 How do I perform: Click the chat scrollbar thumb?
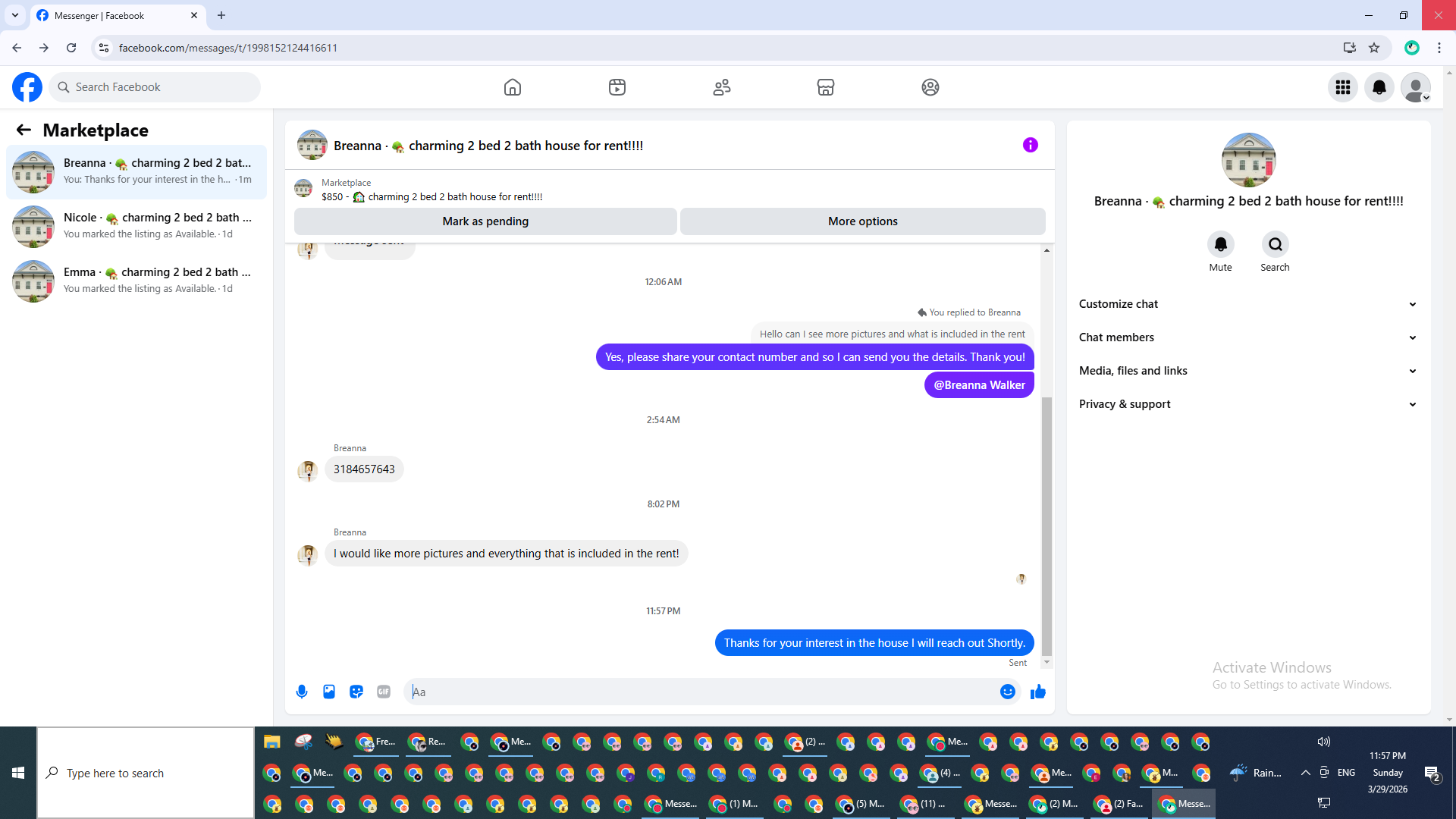click(x=1046, y=526)
